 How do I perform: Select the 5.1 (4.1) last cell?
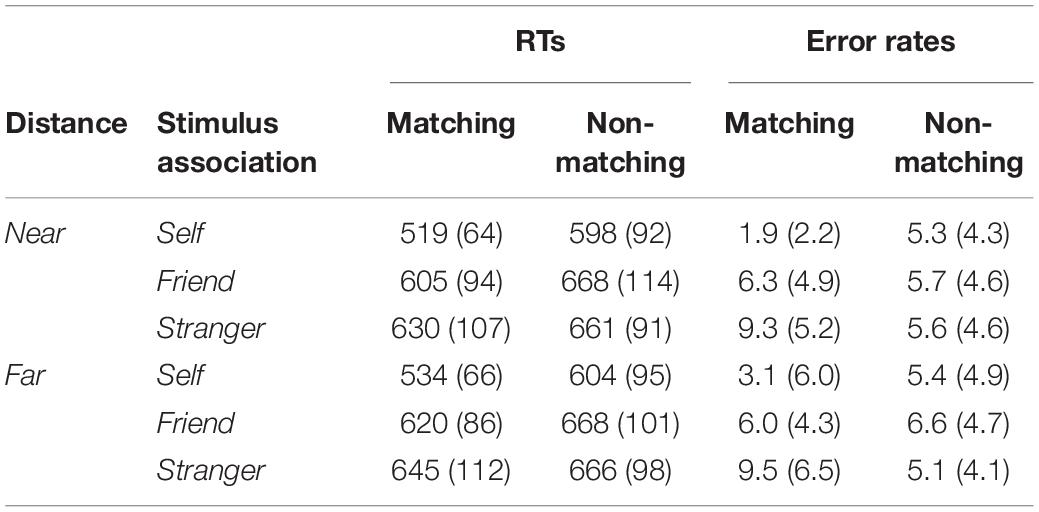pyautogui.click(x=958, y=472)
